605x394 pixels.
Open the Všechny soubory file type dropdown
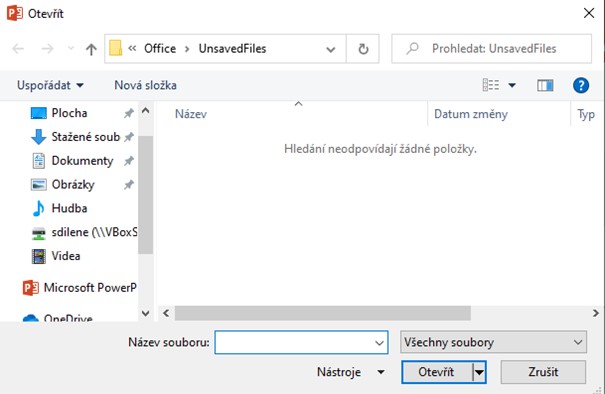pos(493,342)
